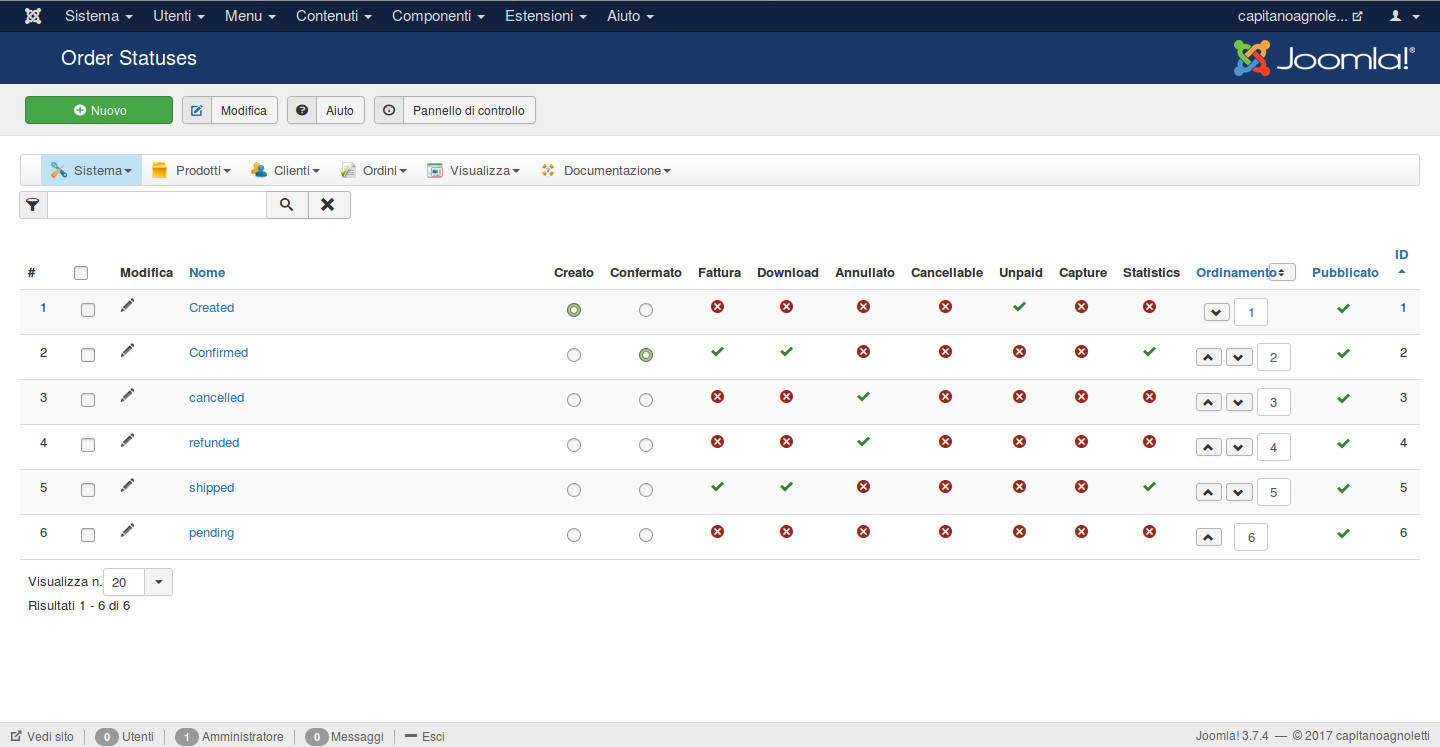The width and height of the screenshot is (1440, 747).
Task: Open the user account dropdown
Action: click(1404, 16)
